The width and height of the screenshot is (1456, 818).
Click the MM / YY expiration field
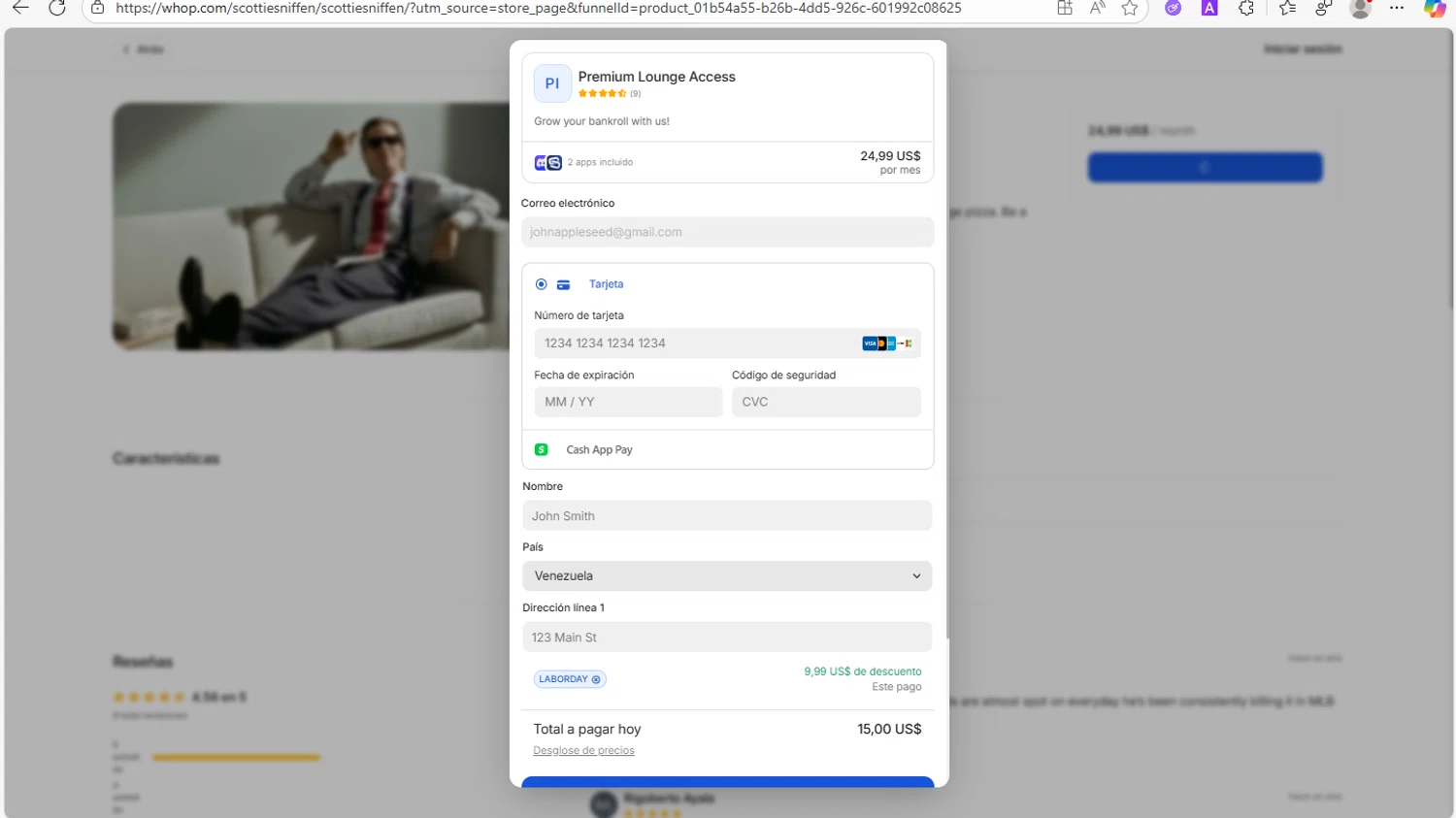[628, 402]
